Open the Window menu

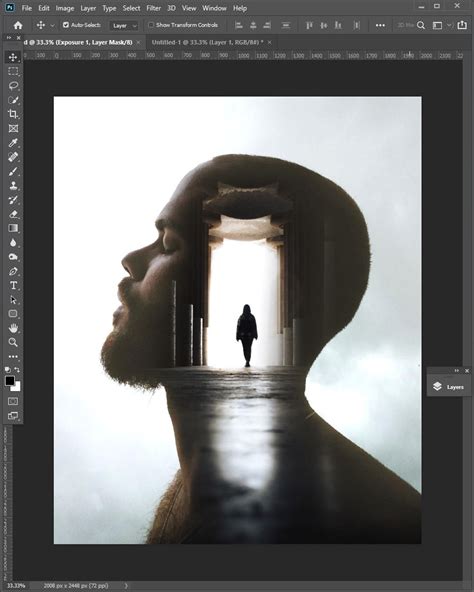(214, 8)
